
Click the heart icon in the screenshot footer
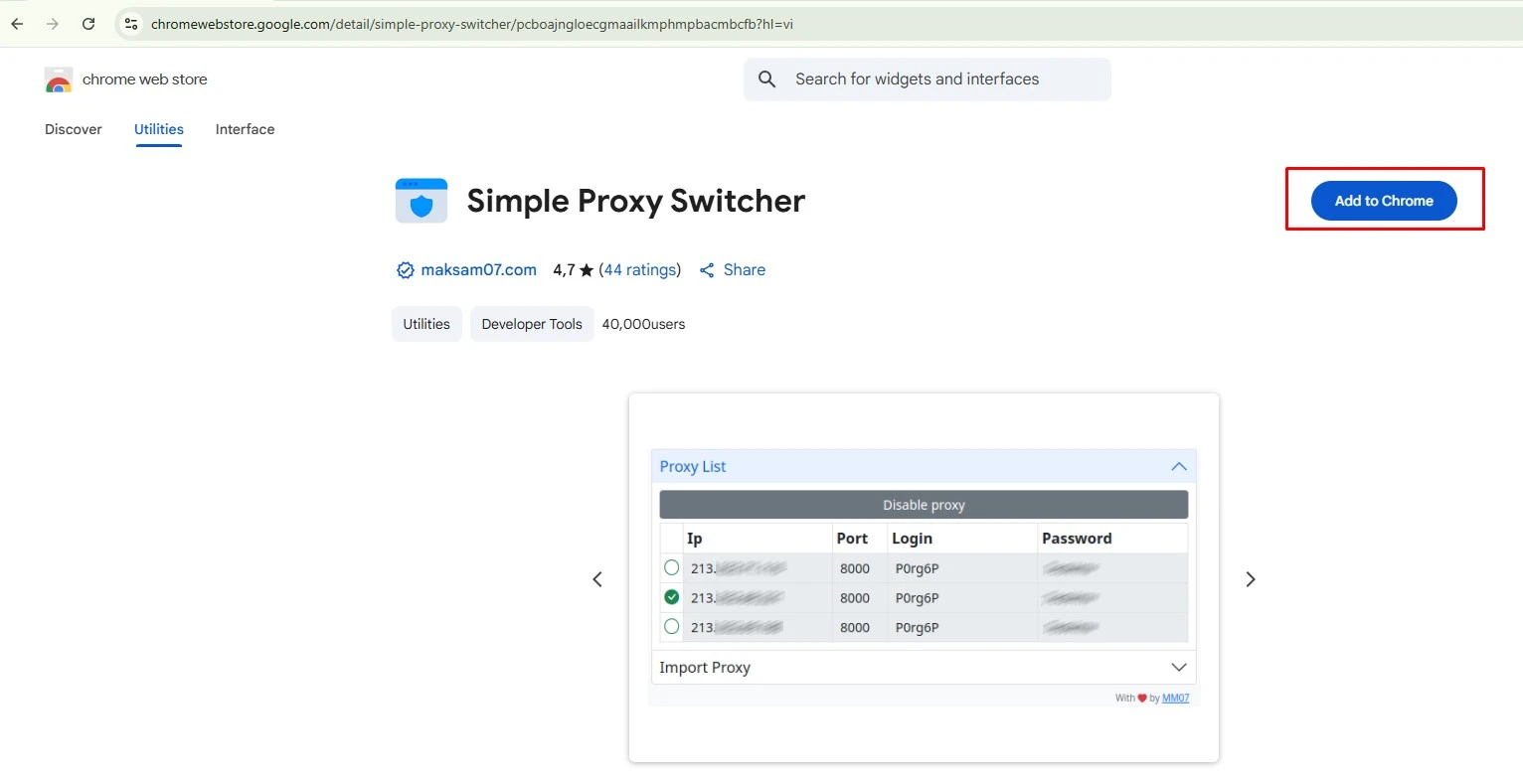(1142, 698)
